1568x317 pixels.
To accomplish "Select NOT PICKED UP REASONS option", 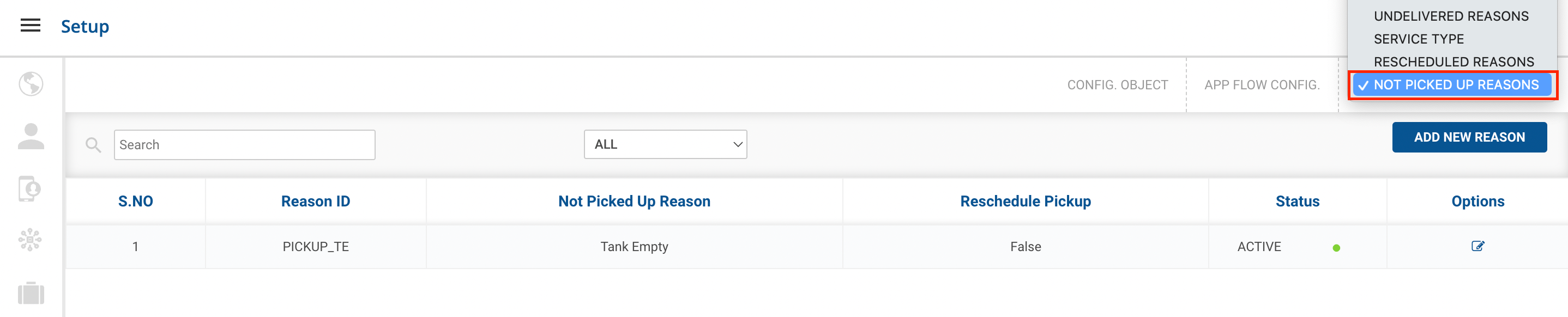I will click(x=1455, y=85).
